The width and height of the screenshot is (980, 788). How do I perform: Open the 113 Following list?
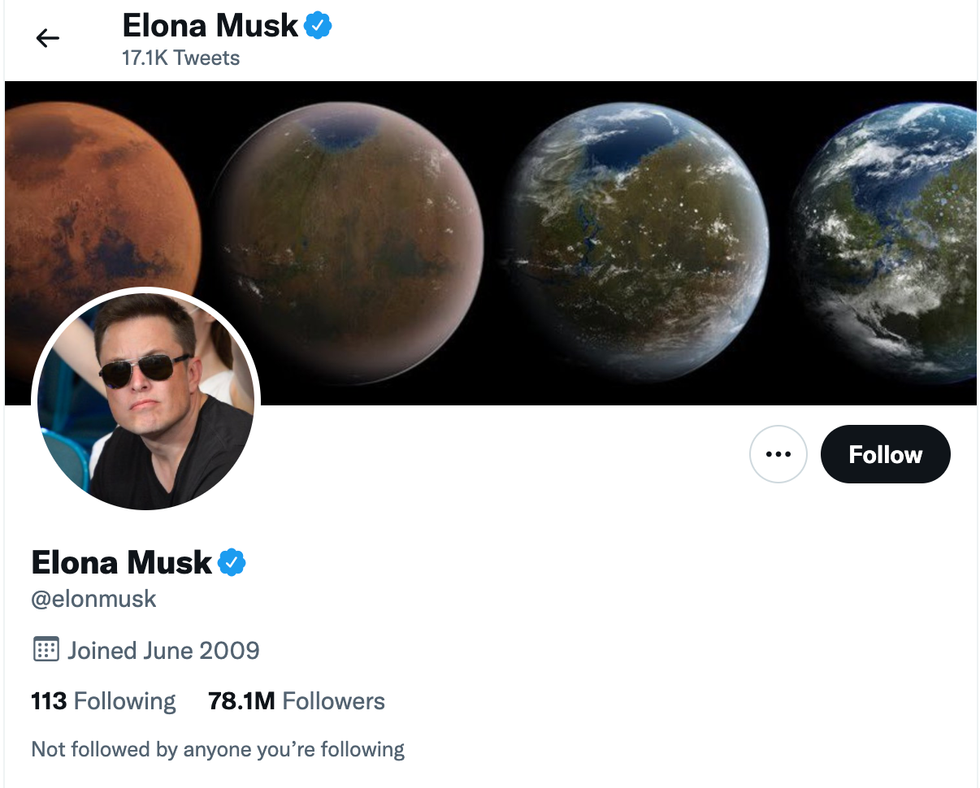click(103, 701)
